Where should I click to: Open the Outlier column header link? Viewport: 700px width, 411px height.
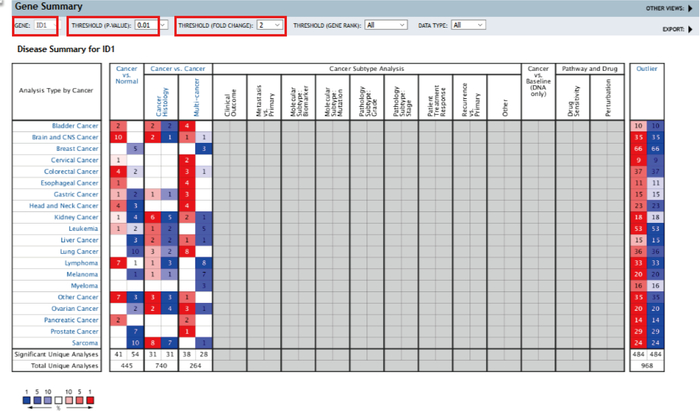click(647, 69)
